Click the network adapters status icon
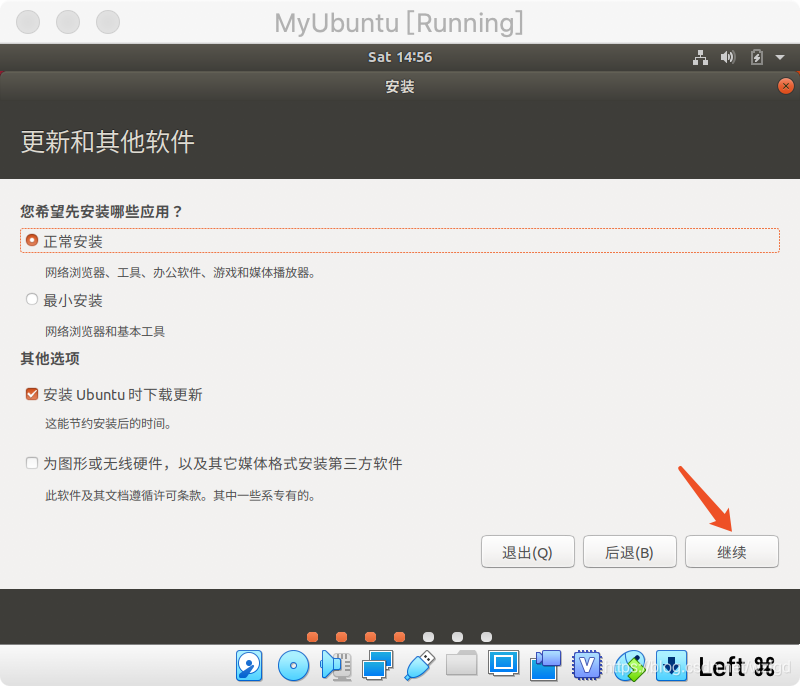The width and height of the screenshot is (800, 686). coord(377,666)
